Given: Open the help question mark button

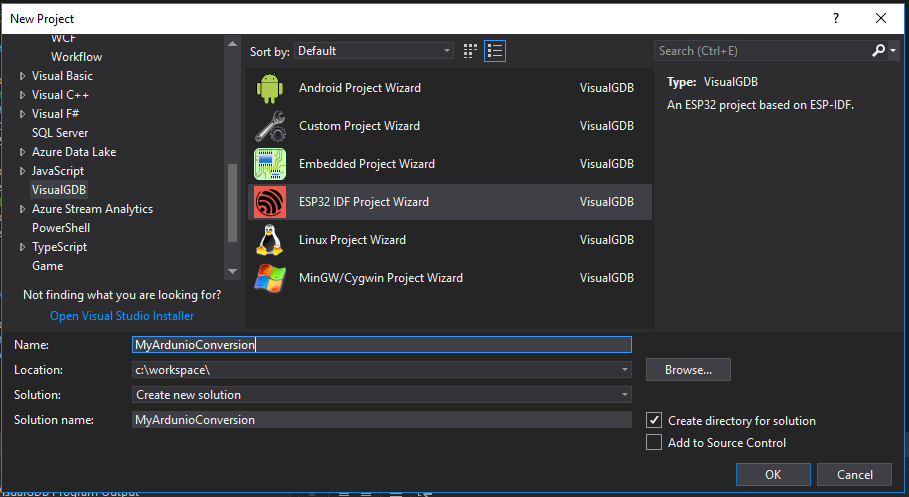Looking at the screenshot, I should click(835, 19).
